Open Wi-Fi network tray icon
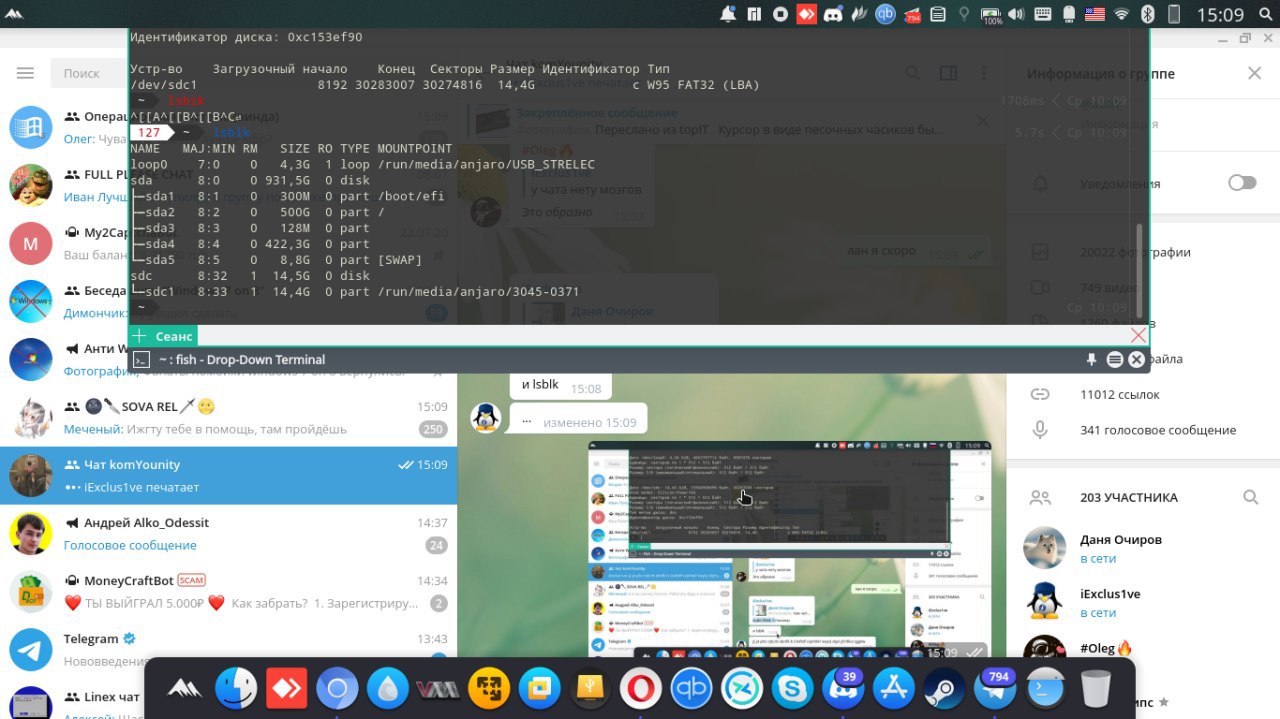This screenshot has width=1280, height=719. pos(1121,14)
